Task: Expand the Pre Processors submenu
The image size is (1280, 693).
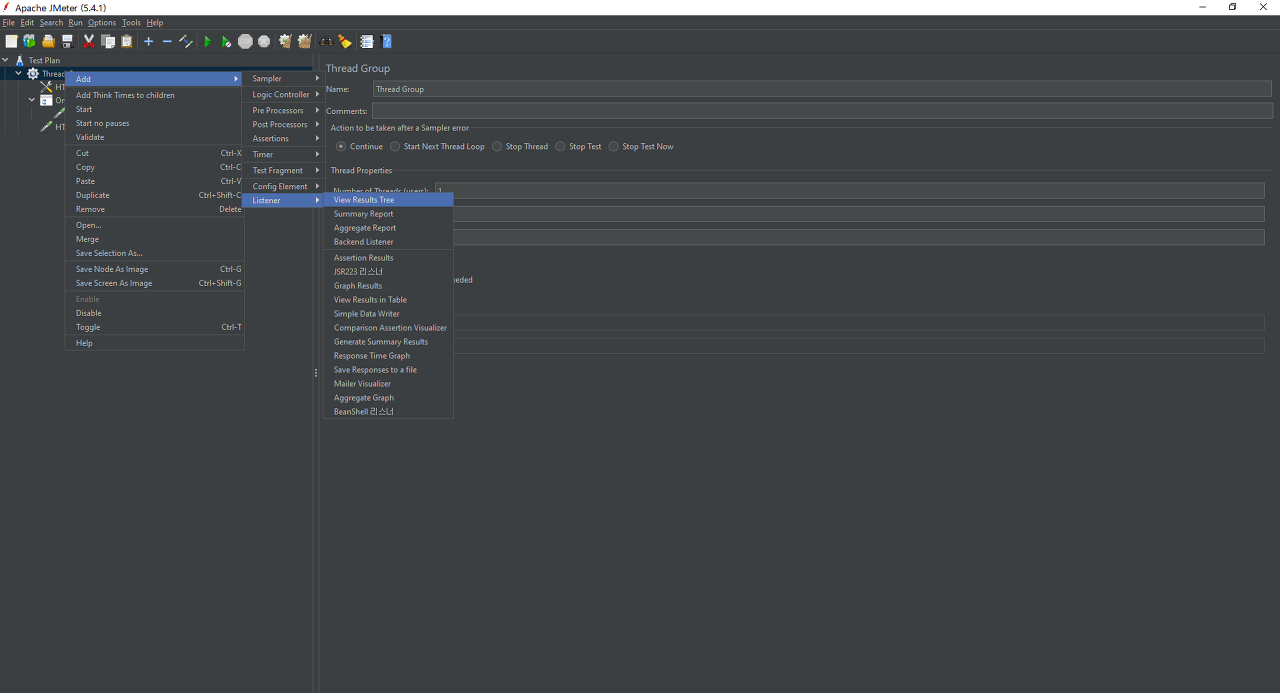Action: click(x=283, y=110)
